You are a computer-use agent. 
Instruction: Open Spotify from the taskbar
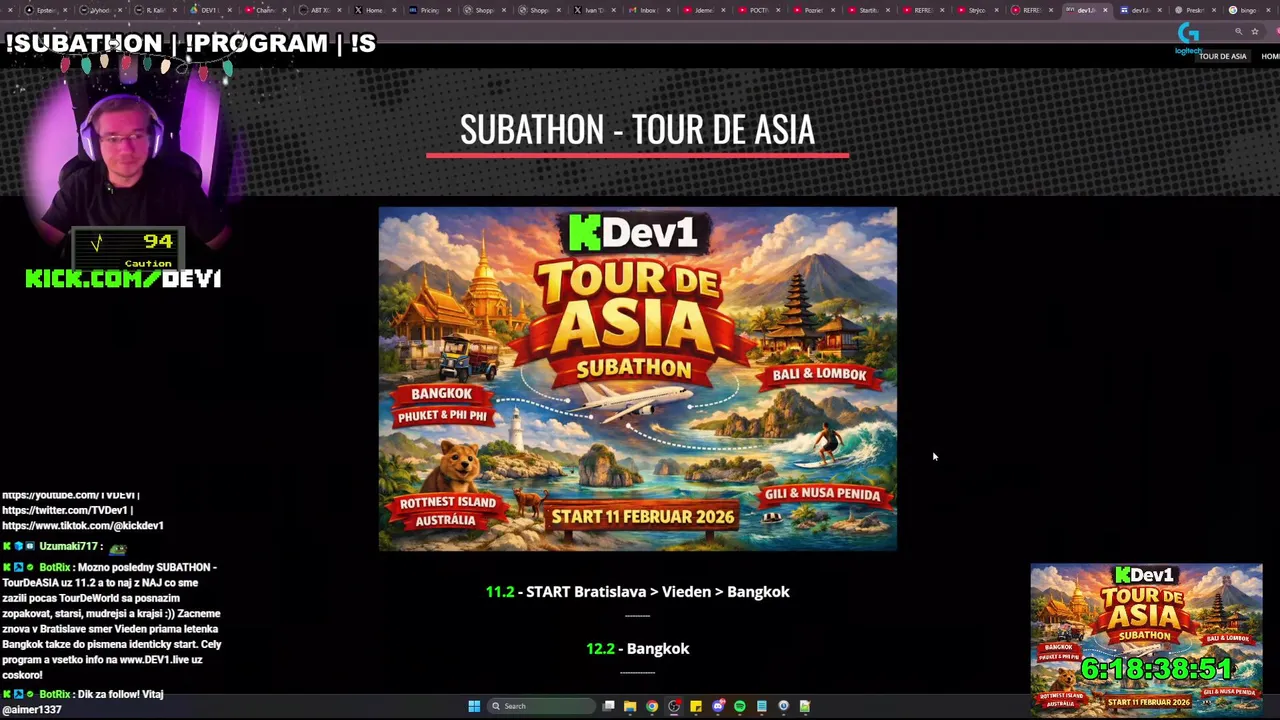(740, 706)
